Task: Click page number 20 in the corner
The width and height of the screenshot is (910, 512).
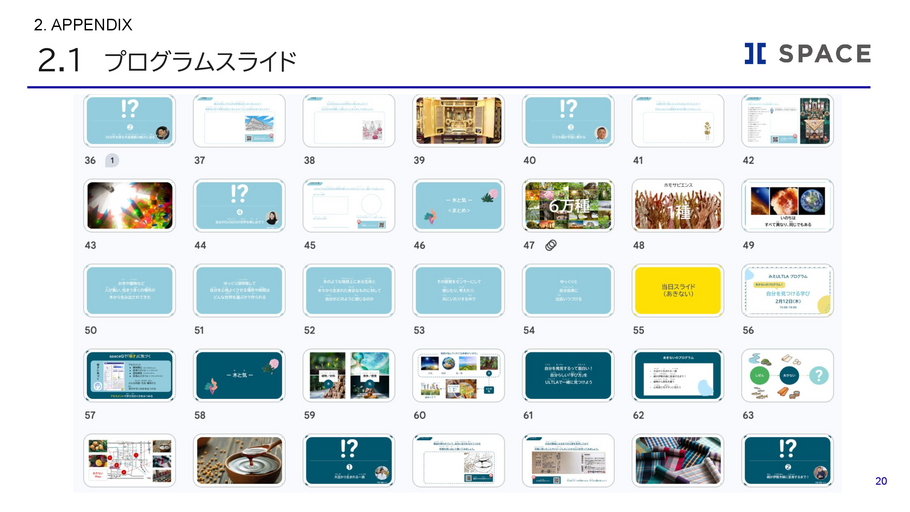Action: (880, 481)
